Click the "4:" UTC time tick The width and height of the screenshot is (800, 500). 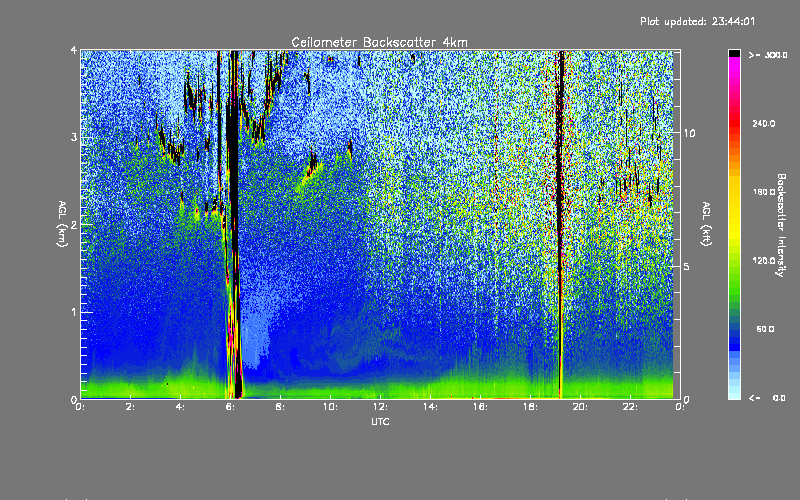coord(181,407)
